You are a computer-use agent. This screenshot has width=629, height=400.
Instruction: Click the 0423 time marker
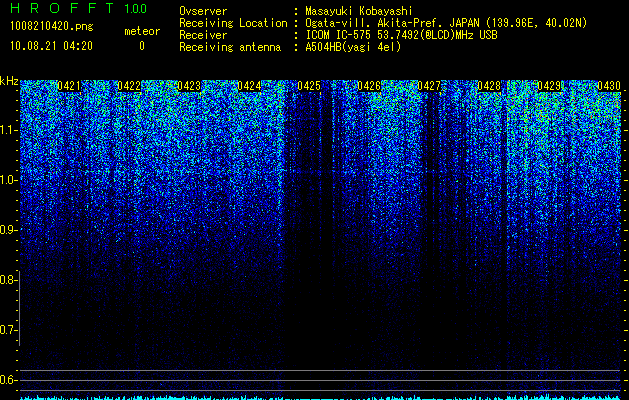point(189,86)
